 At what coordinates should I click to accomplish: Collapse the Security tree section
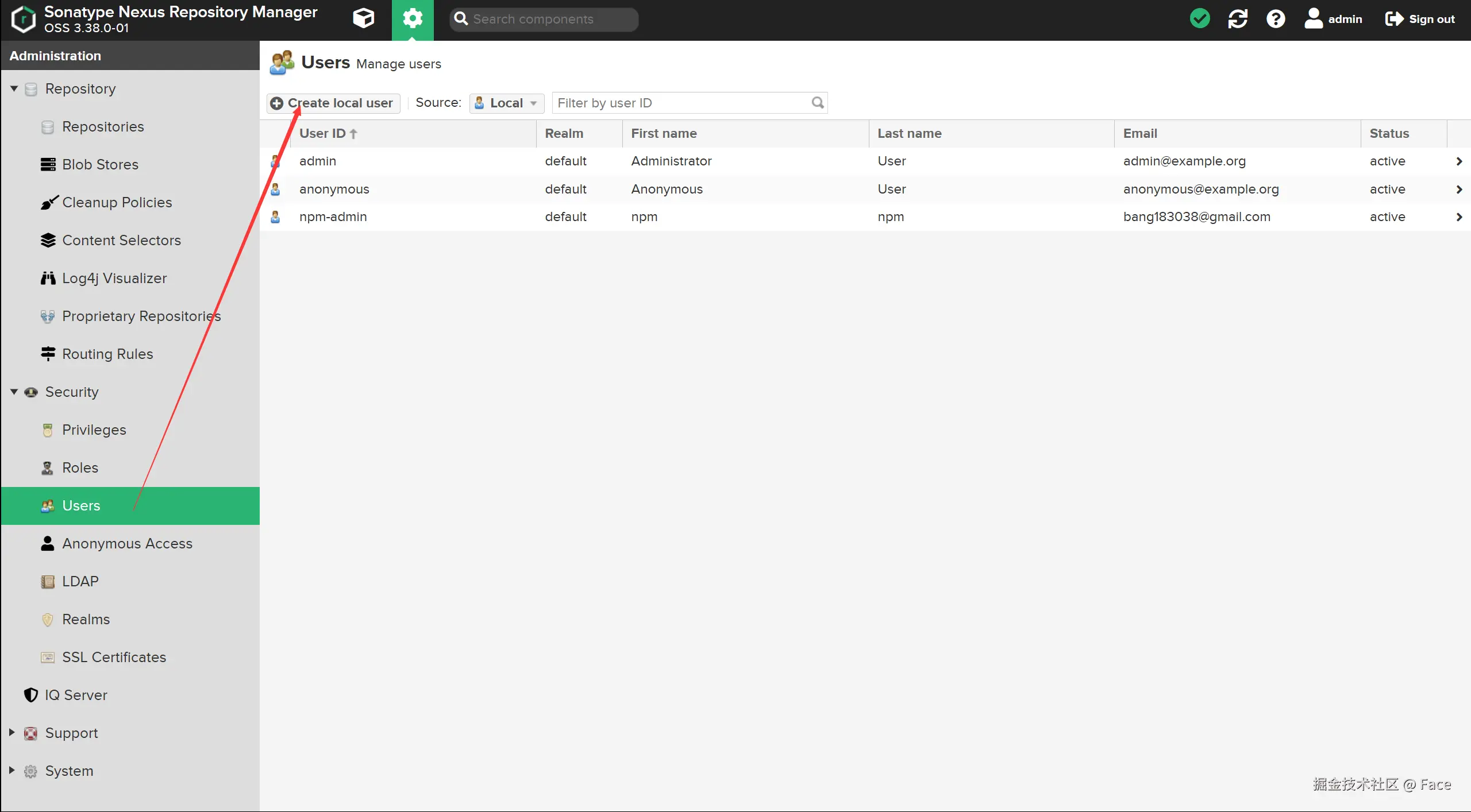(14, 392)
